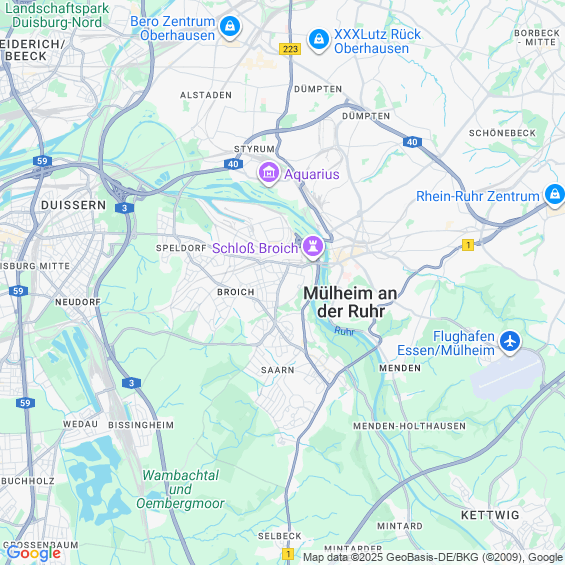Screen dimensions: 565x565
Task: Click the Kettwig district label
Action: [490, 515]
